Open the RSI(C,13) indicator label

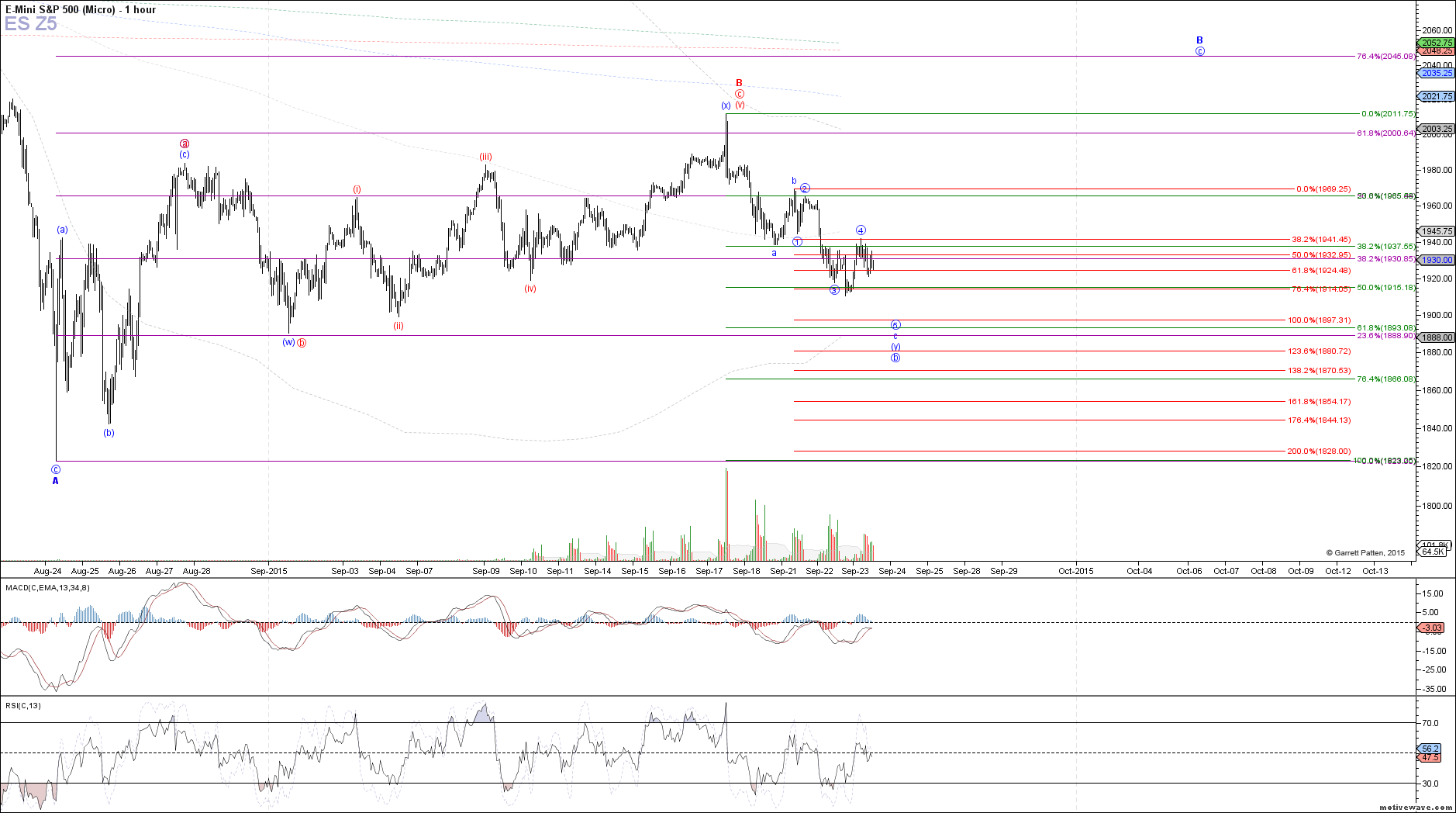(23, 705)
